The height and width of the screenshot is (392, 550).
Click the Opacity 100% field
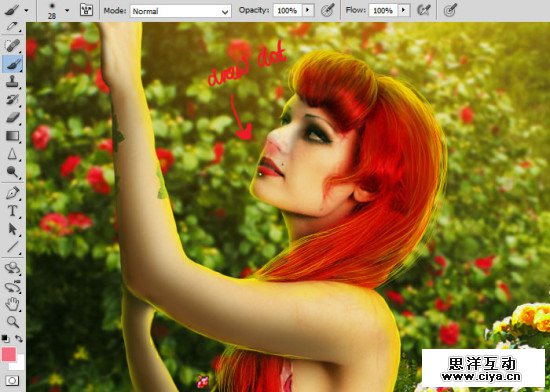(x=287, y=11)
